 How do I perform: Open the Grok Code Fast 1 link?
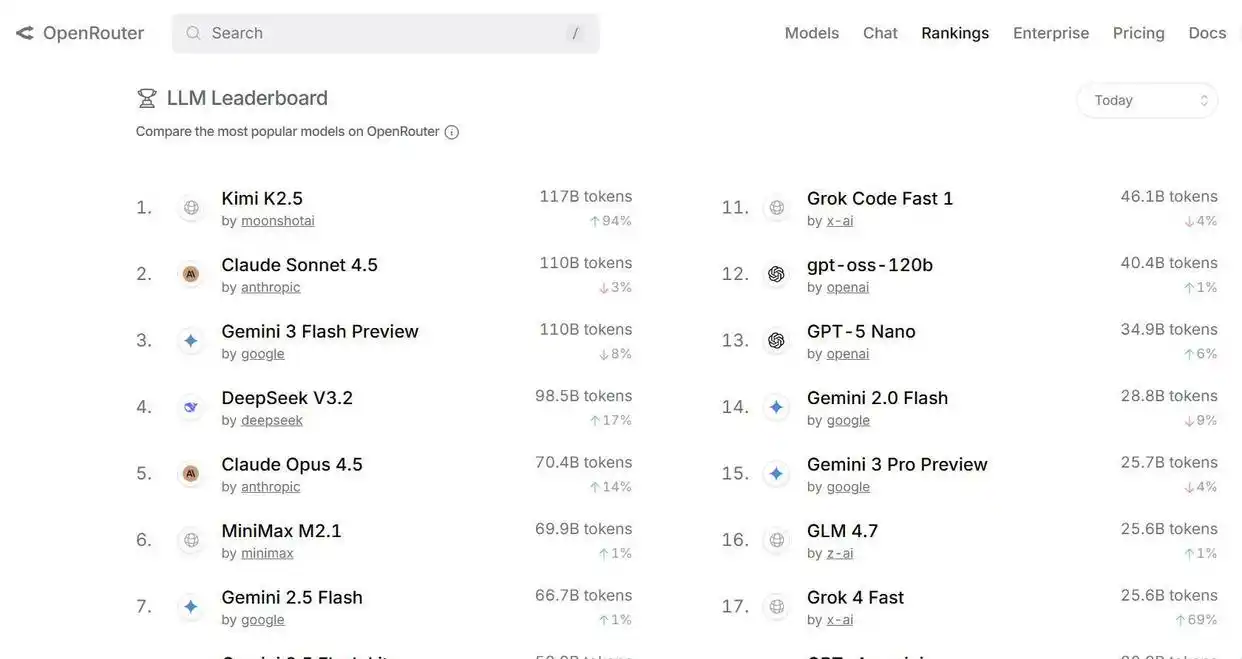pyautogui.click(x=879, y=198)
